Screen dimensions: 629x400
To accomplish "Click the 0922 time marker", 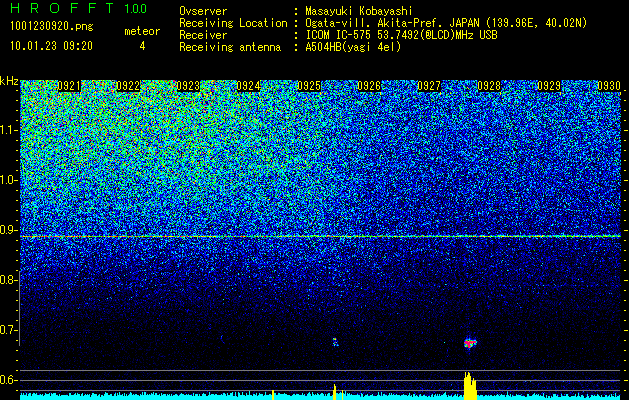I will coord(128,86).
